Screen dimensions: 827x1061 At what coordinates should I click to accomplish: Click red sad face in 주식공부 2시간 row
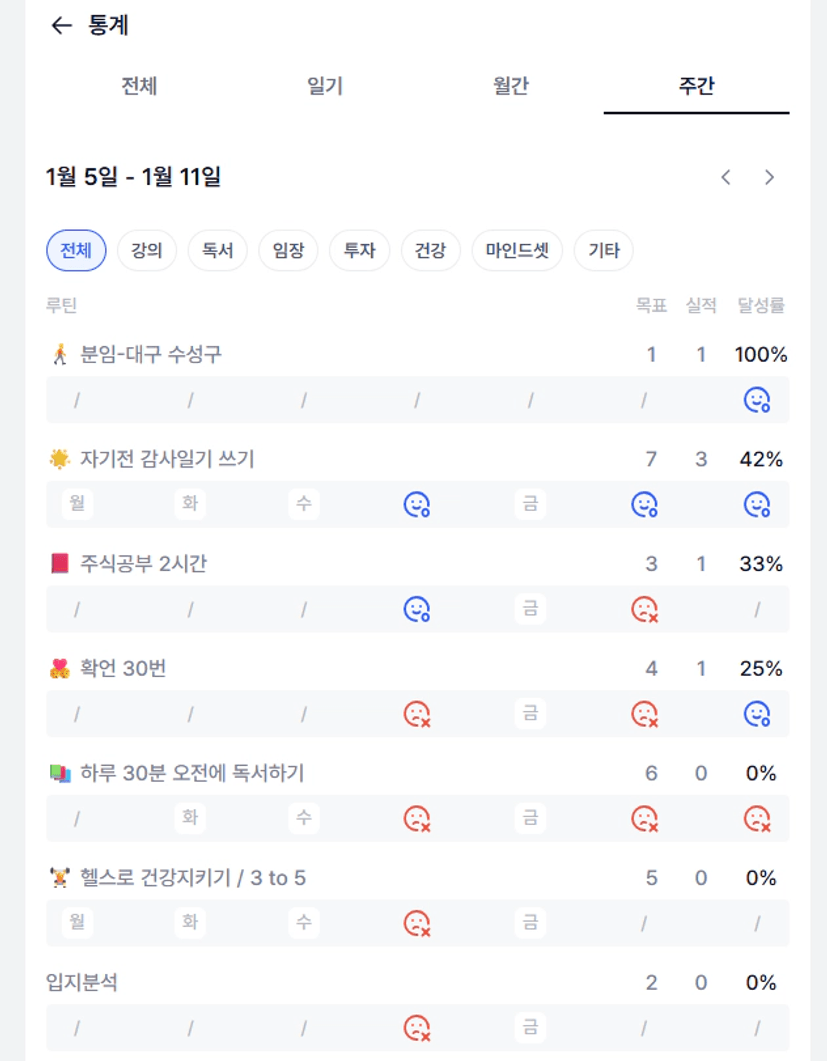coord(644,609)
